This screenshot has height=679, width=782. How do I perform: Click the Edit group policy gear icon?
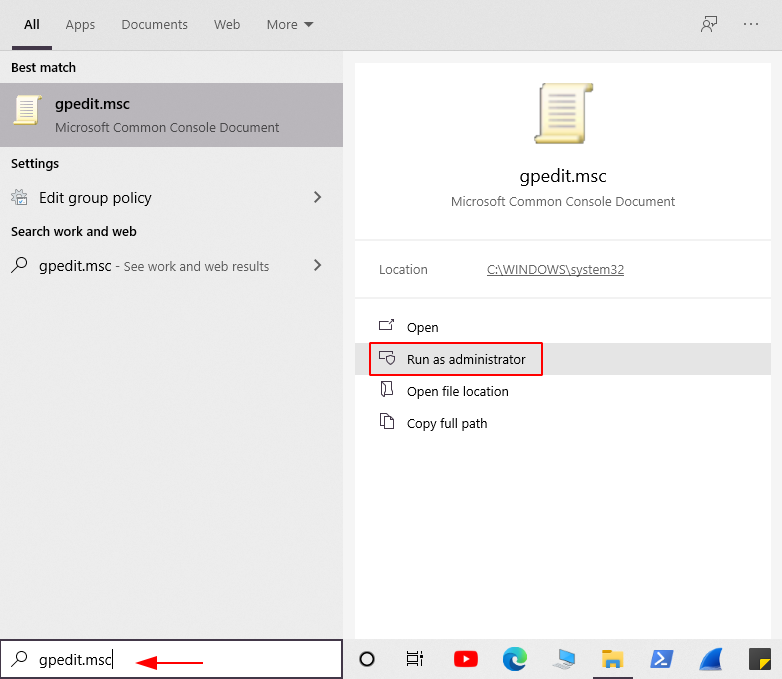pyautogui.click(x=19, y=198)
